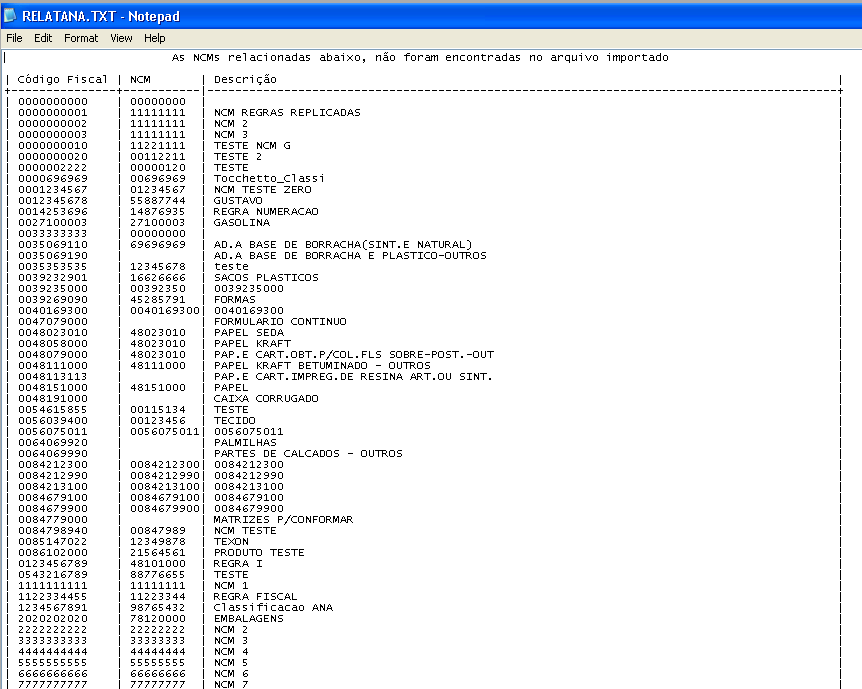This screenshot has width=862, height=689.
Task: Click the description 'REGRA I'
Action: coord(238,563)
